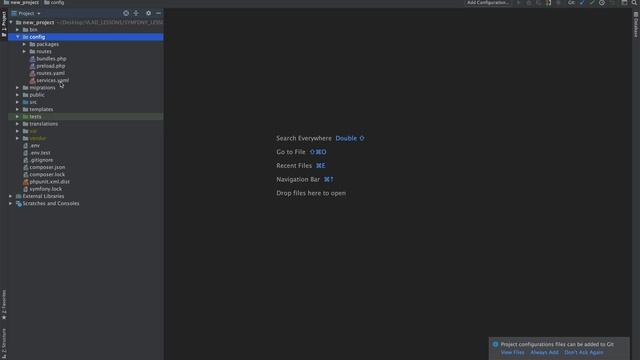Expand the public folder arrow
The height and width of the screenshot is (360, 640).
pos(18,95)
